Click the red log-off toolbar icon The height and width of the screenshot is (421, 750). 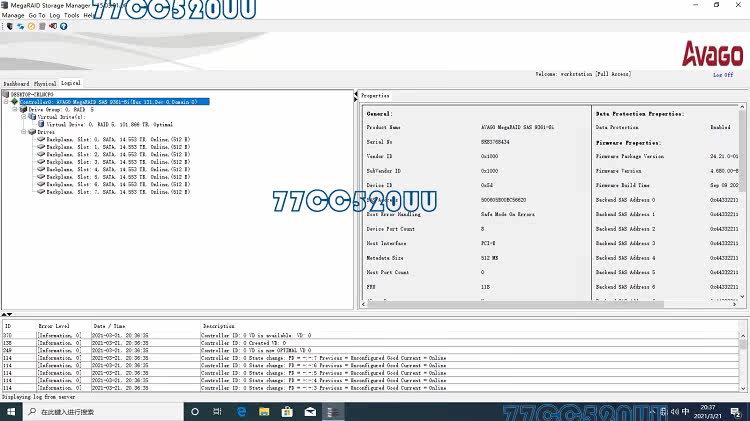(53, 26)
